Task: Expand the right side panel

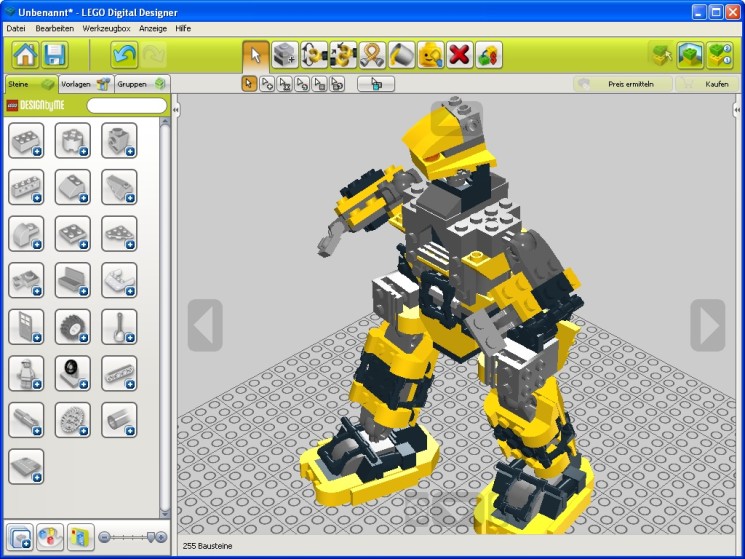Action: pyautogui.click(x=737, y=110)
